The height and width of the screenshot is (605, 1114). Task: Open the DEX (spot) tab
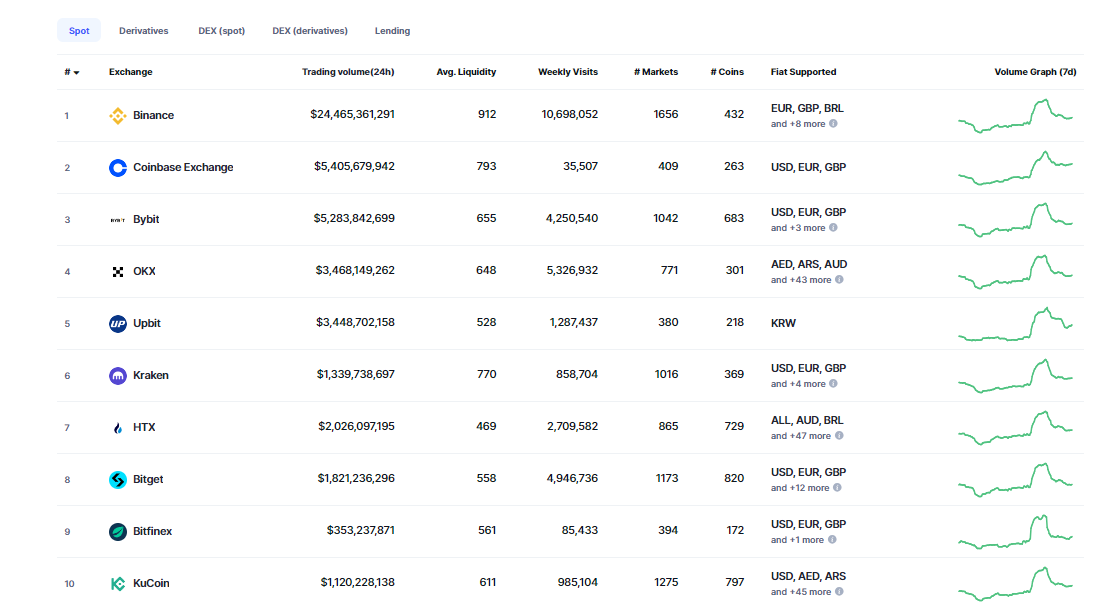[x=221, y=31]
